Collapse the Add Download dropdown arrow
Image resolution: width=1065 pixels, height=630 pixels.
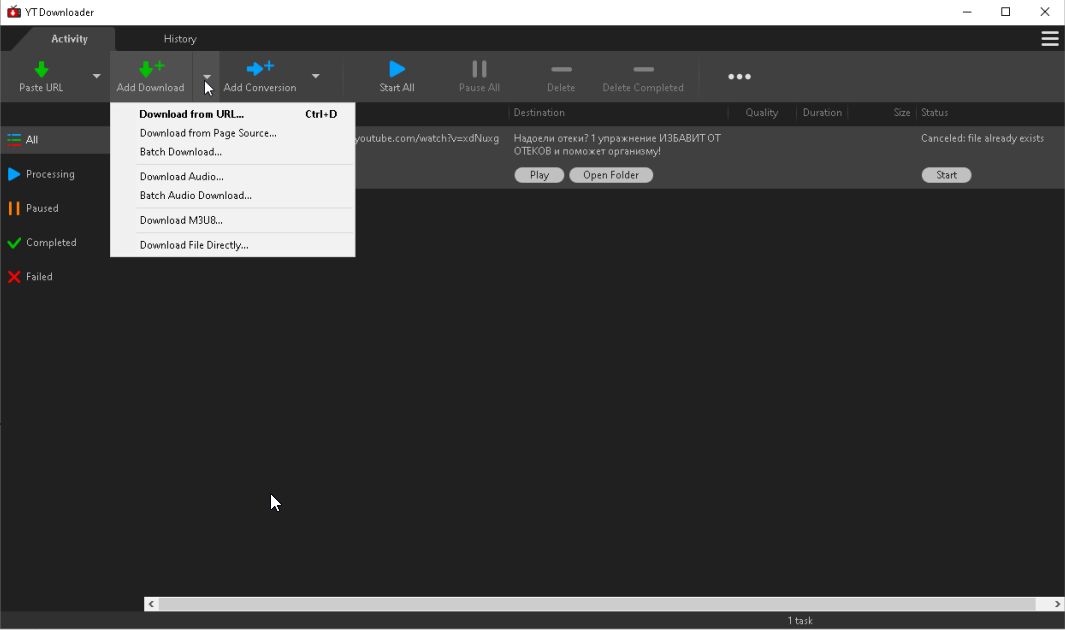click(x=206, y=76)
